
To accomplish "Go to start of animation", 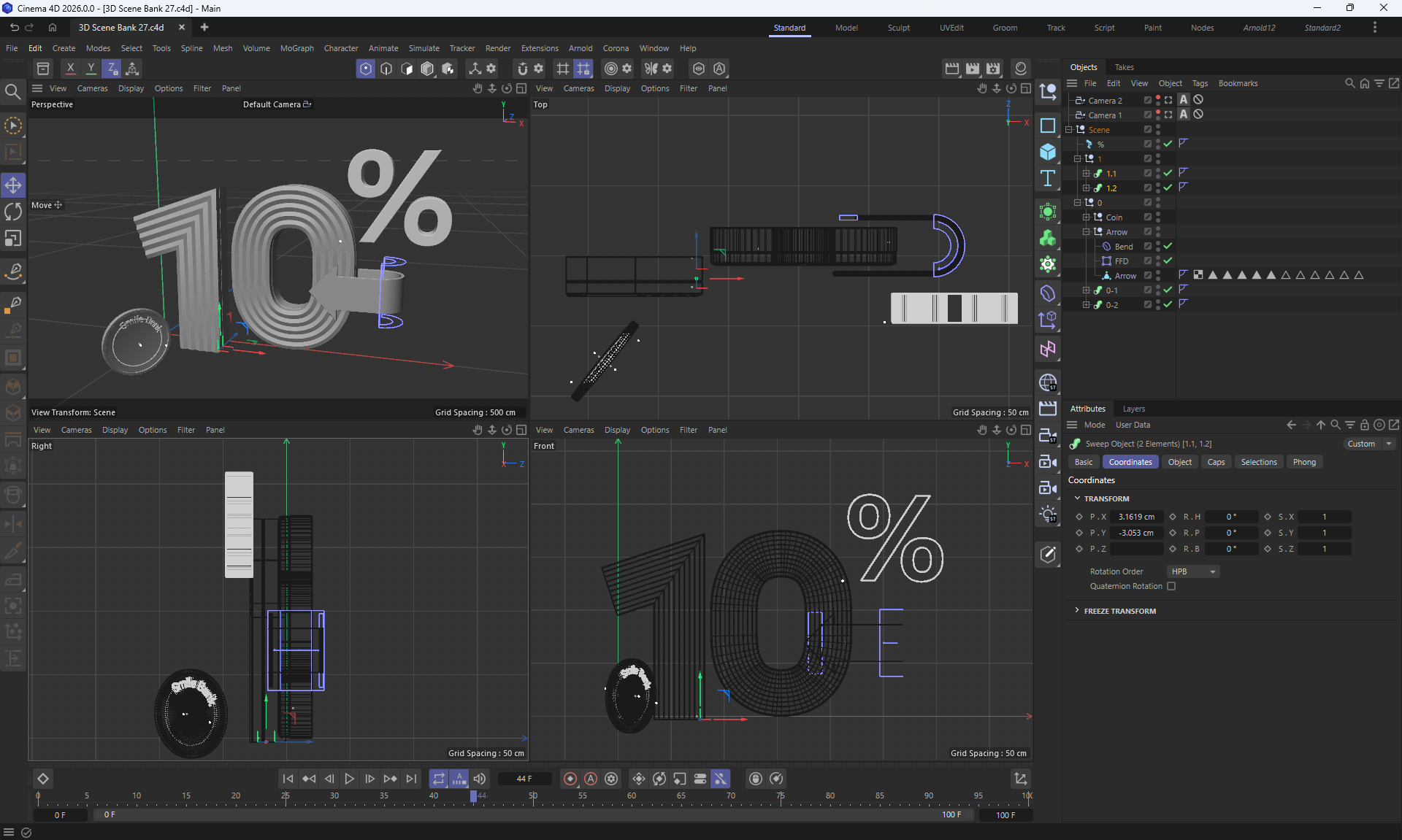I will click(x=288, y=779).
